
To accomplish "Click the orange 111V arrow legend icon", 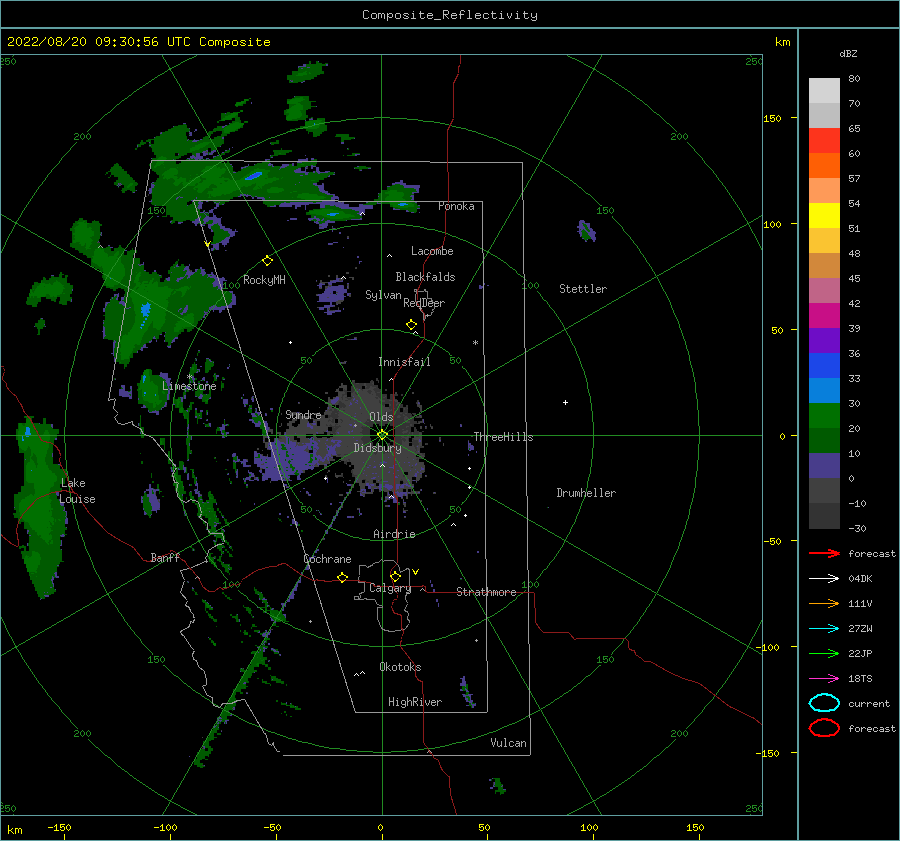I will (x=824, y=603).
